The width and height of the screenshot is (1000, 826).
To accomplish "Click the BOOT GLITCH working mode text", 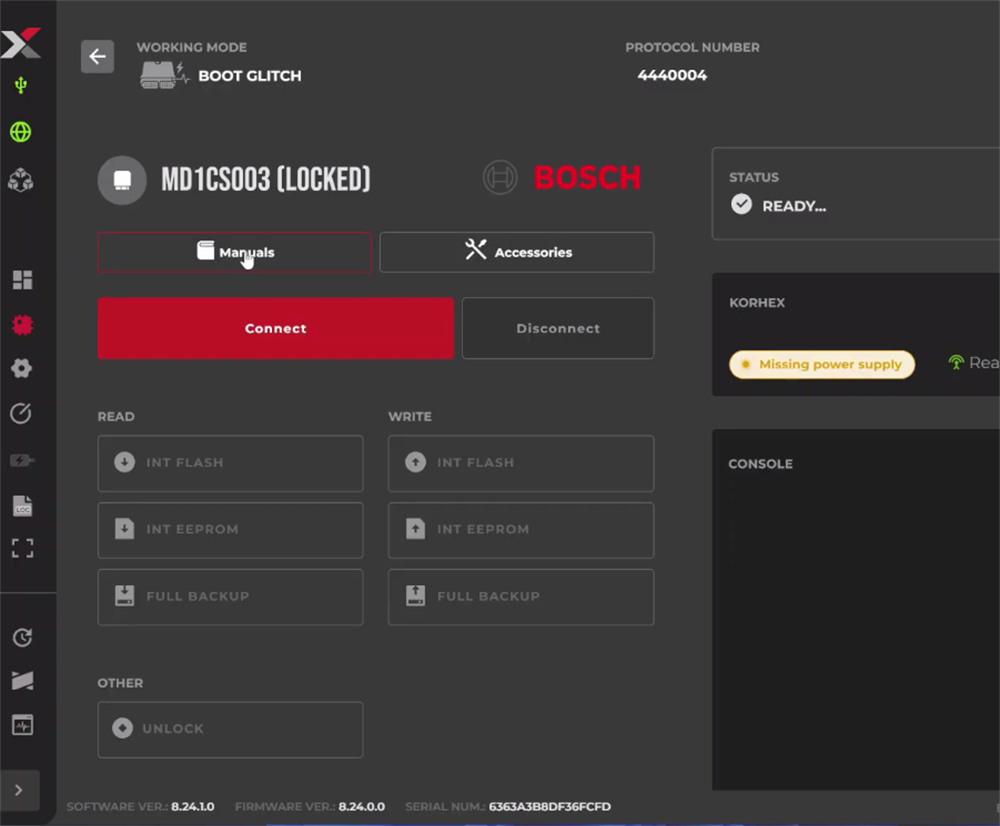I will 250,76.
